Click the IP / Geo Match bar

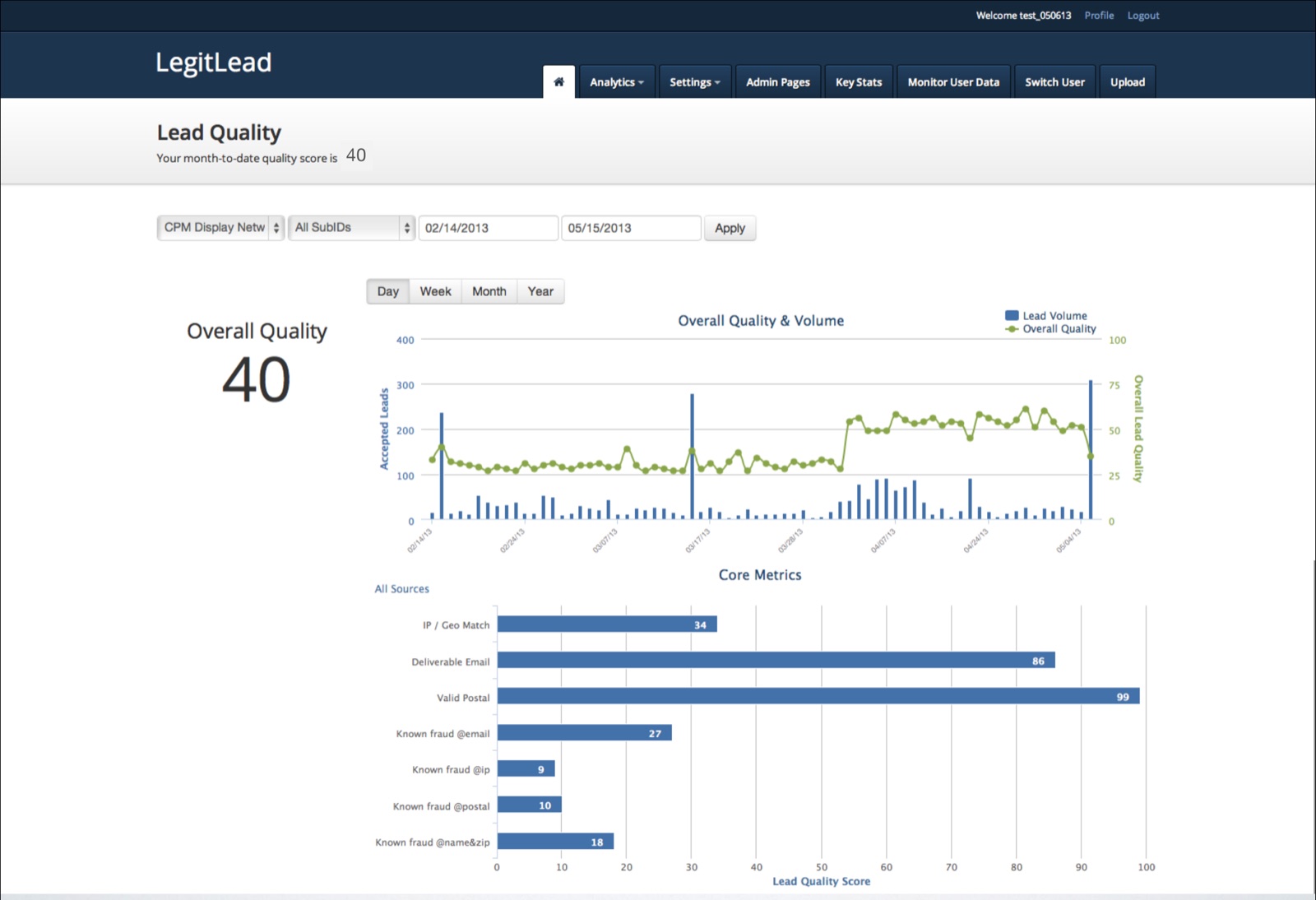pyautogui.click(x=607, y=624)
